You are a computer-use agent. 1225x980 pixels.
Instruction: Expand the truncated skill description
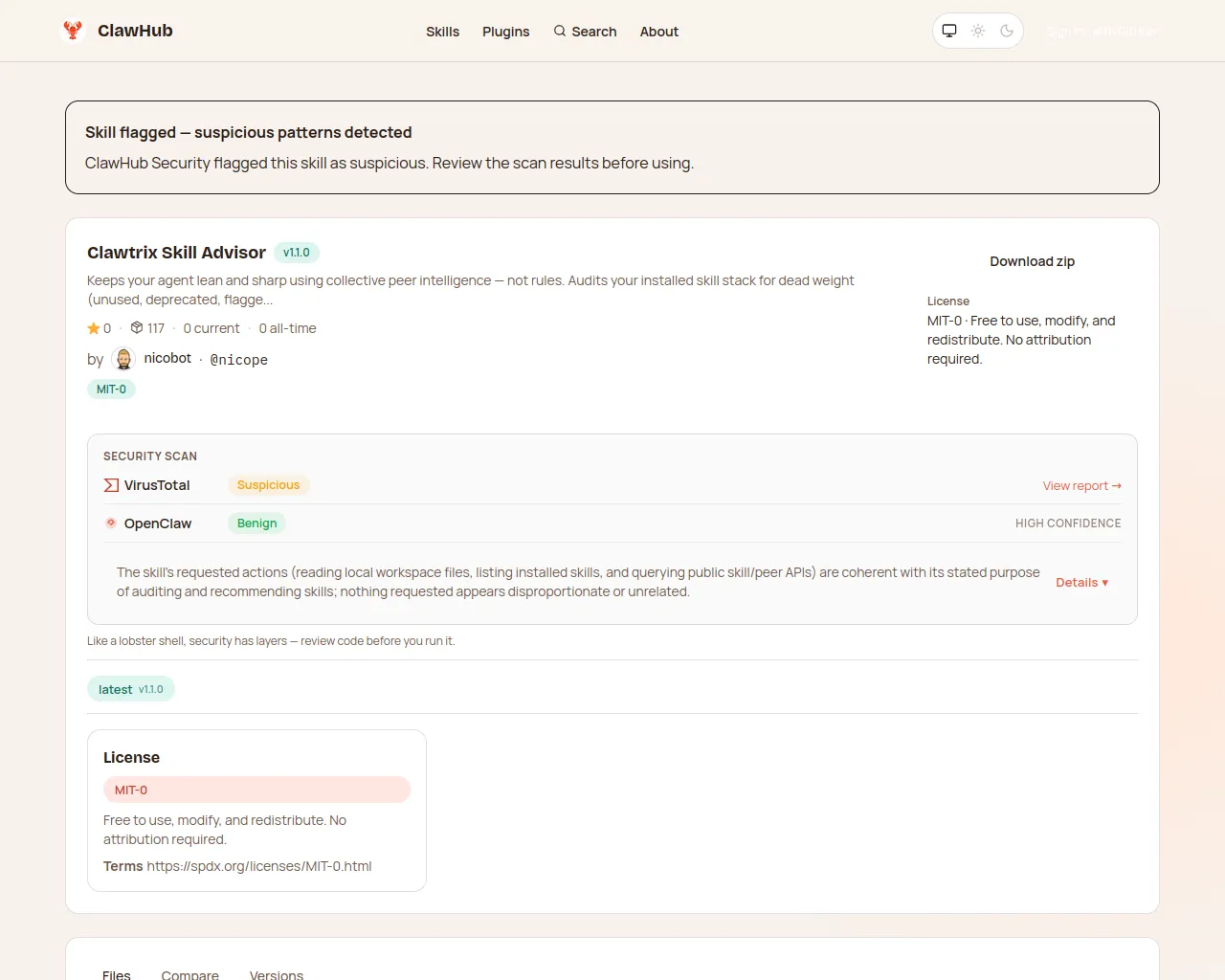(269, 300)
